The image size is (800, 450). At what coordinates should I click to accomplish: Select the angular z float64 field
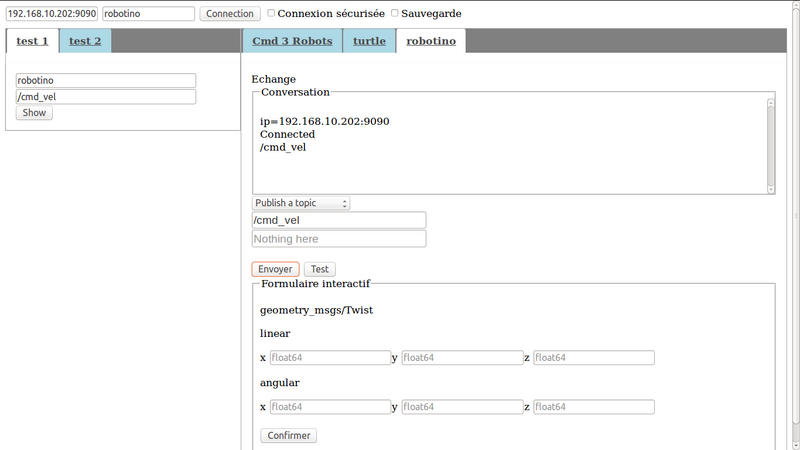[x=594, y=407]
